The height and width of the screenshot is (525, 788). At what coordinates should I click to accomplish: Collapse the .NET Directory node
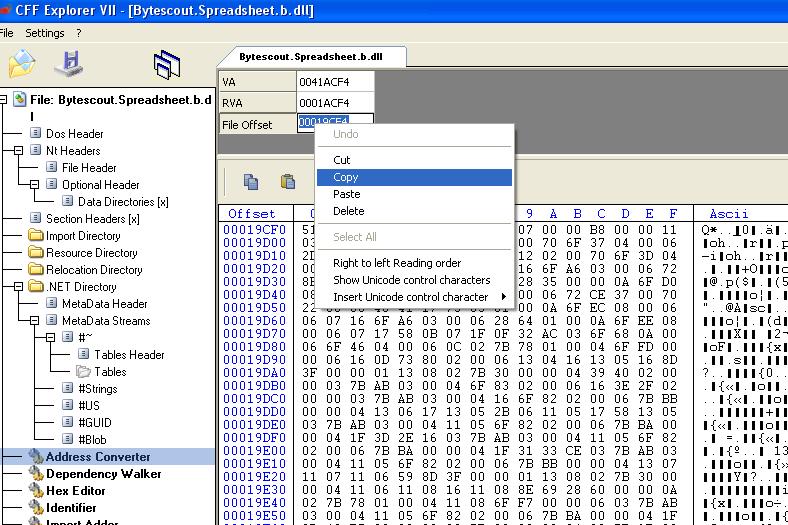(x=19, y=286)
